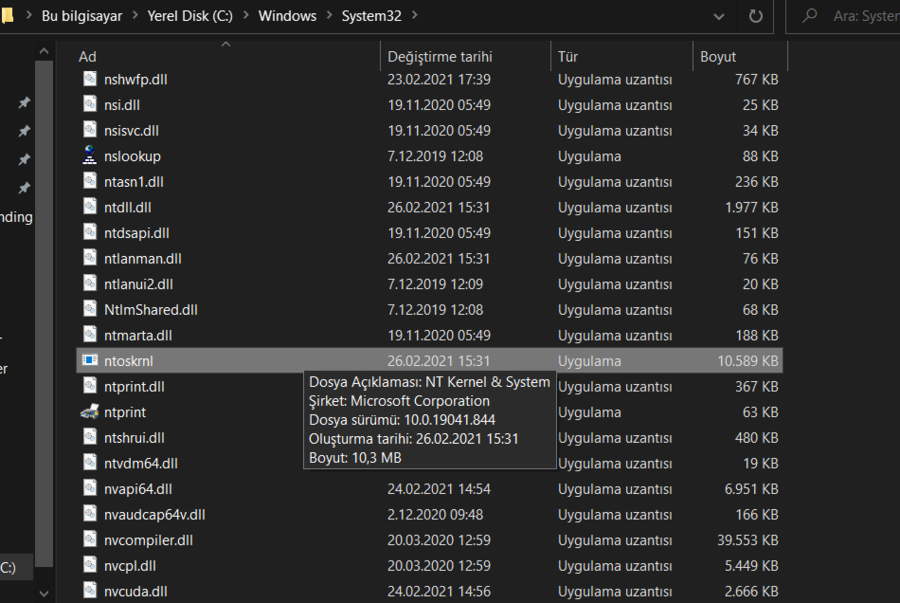Click the ntdll.dll file icon
The height and width of the screenshot is (603, 900).
click(x=91, y=207)
